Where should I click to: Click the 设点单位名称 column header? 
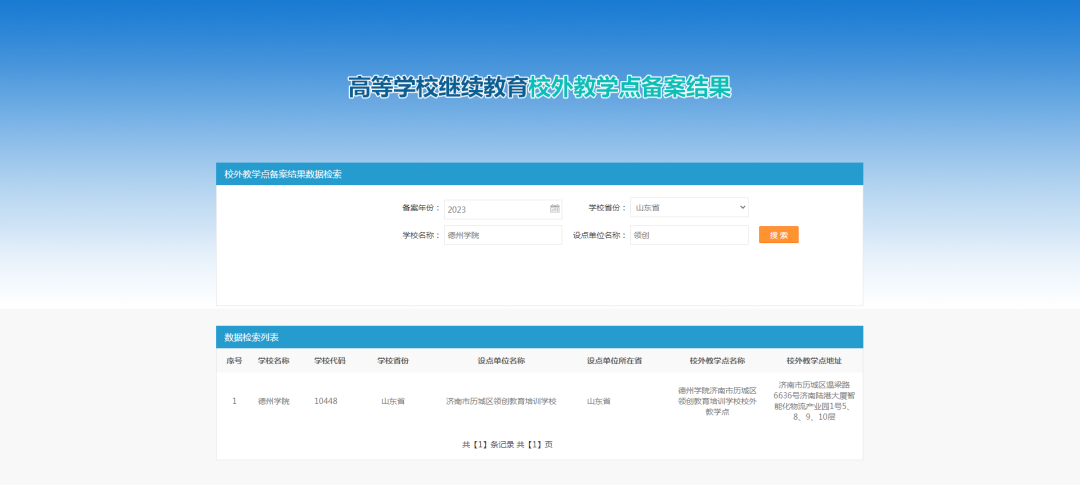click(x=501, y=361)
